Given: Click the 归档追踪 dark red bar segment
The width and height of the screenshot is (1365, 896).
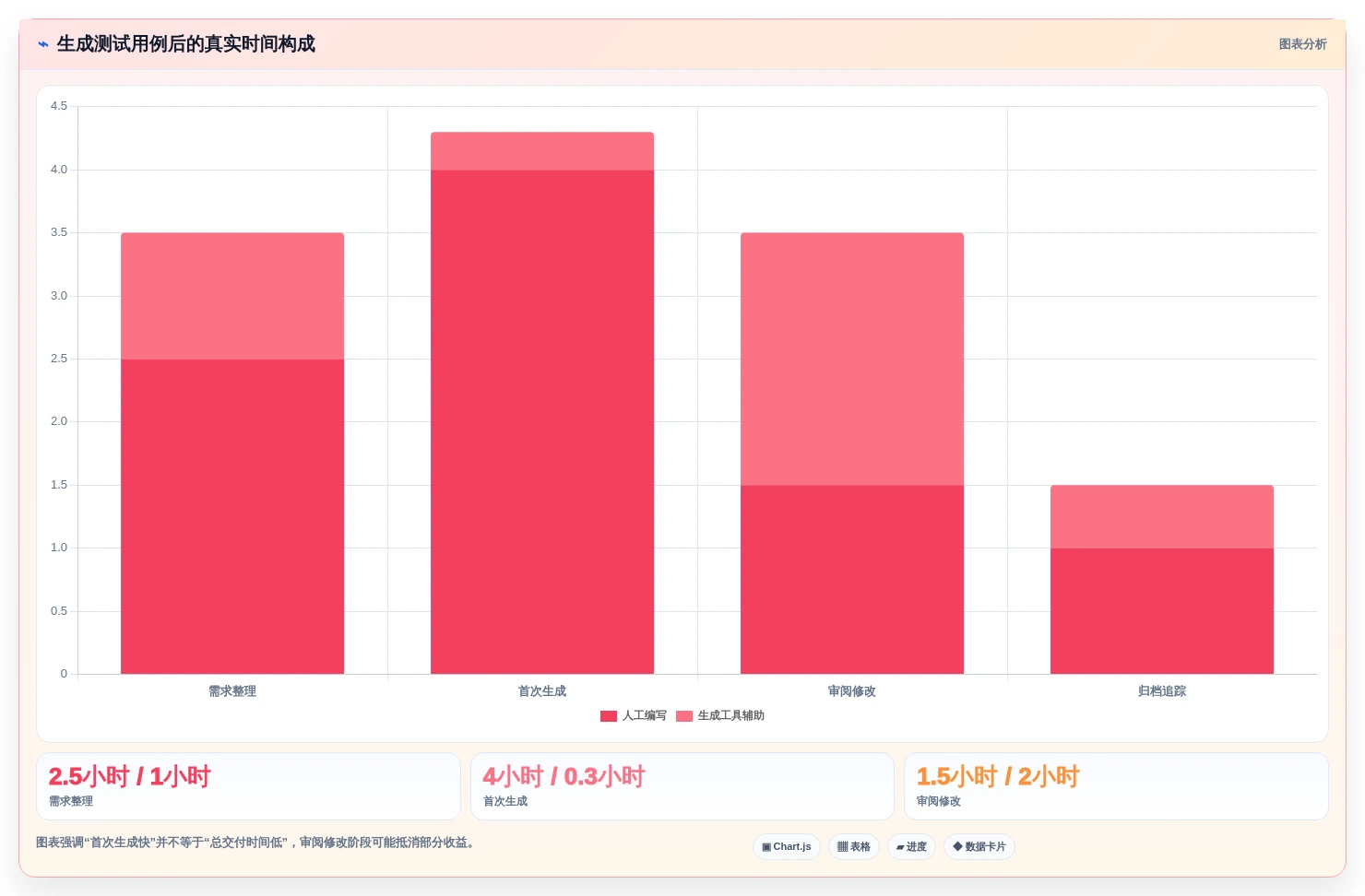Looking at the screenshot, I should click(1162, 611).
